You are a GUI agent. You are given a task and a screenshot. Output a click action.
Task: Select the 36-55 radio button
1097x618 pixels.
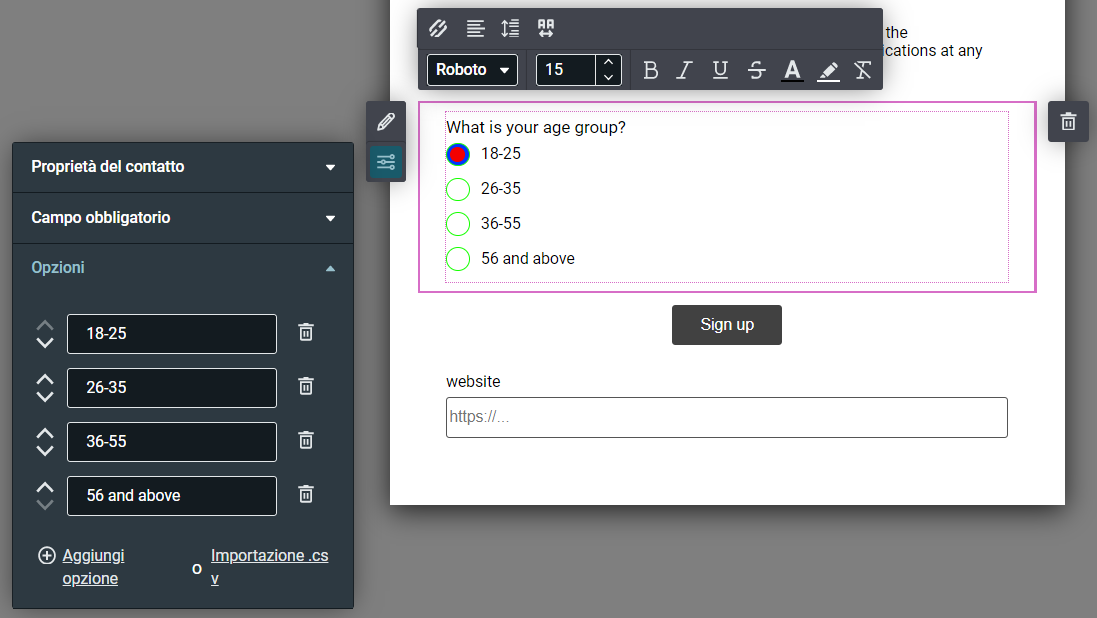(458, 224)
